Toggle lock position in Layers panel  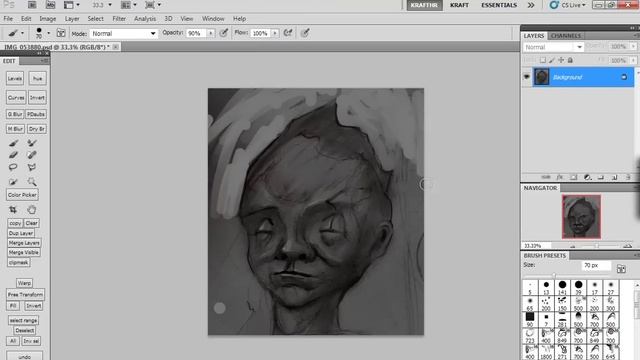(x=561, y=60)
